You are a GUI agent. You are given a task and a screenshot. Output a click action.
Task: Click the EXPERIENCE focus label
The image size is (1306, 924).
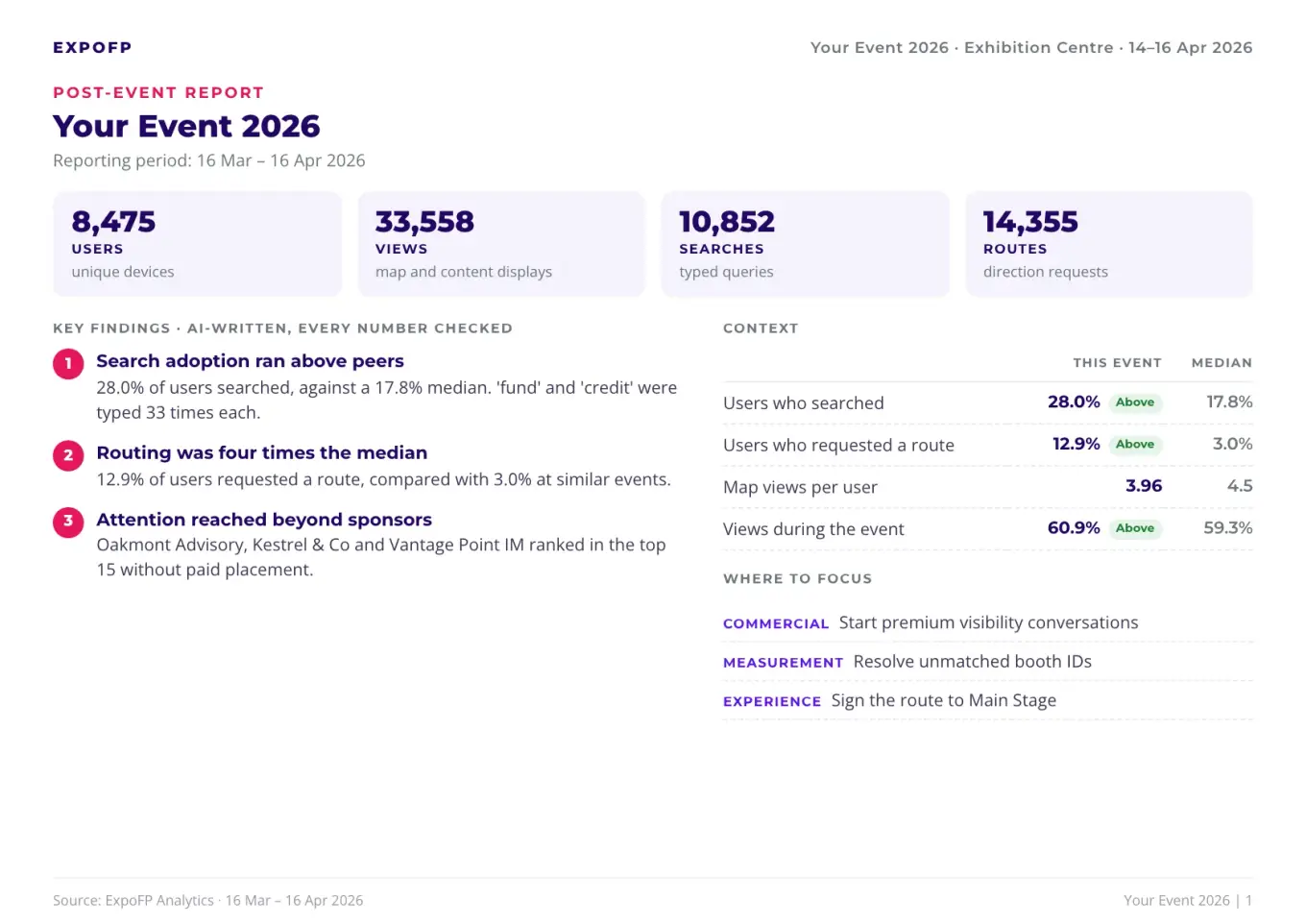[x=772, y=702]
